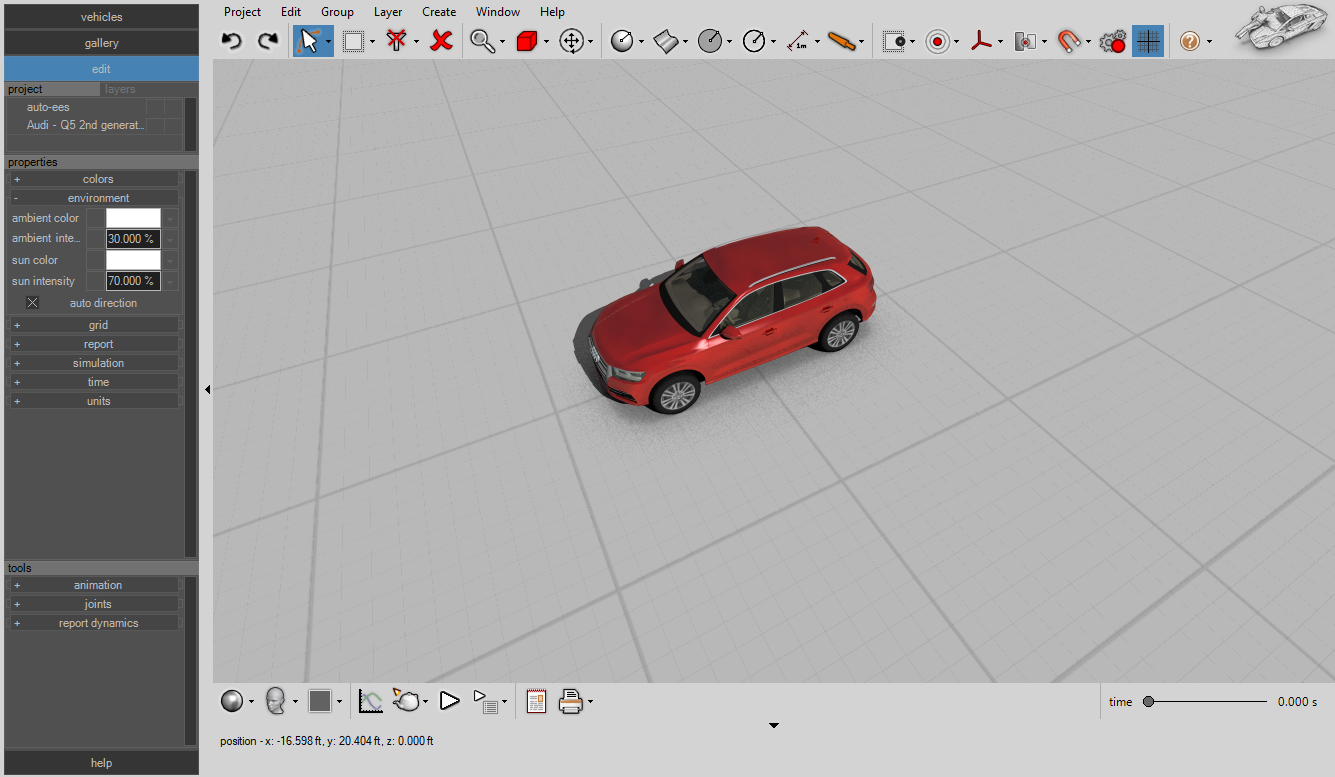Click the printer icon
The image size is (1335, 777).
[571, 701]
